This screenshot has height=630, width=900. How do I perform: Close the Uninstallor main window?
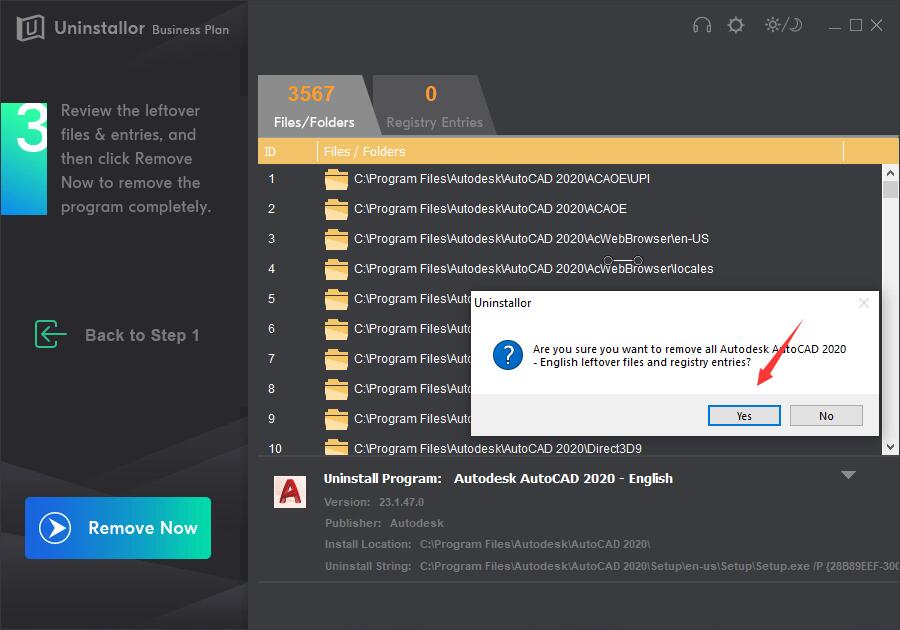coord(876,25)
